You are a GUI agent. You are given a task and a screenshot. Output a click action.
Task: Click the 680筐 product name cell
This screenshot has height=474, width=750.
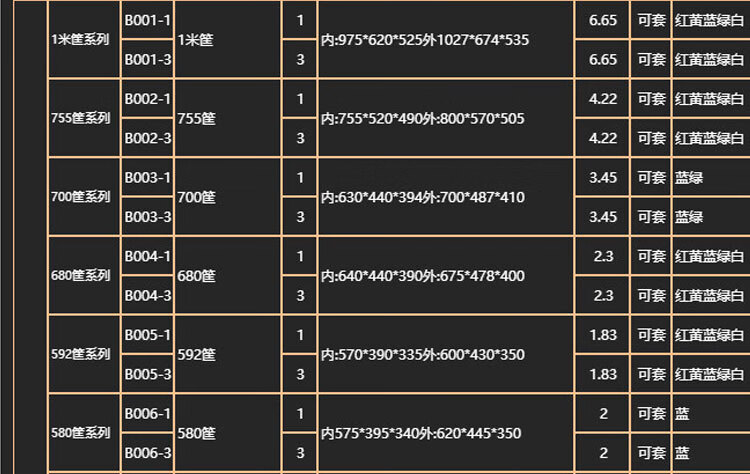tap(196, 275)
